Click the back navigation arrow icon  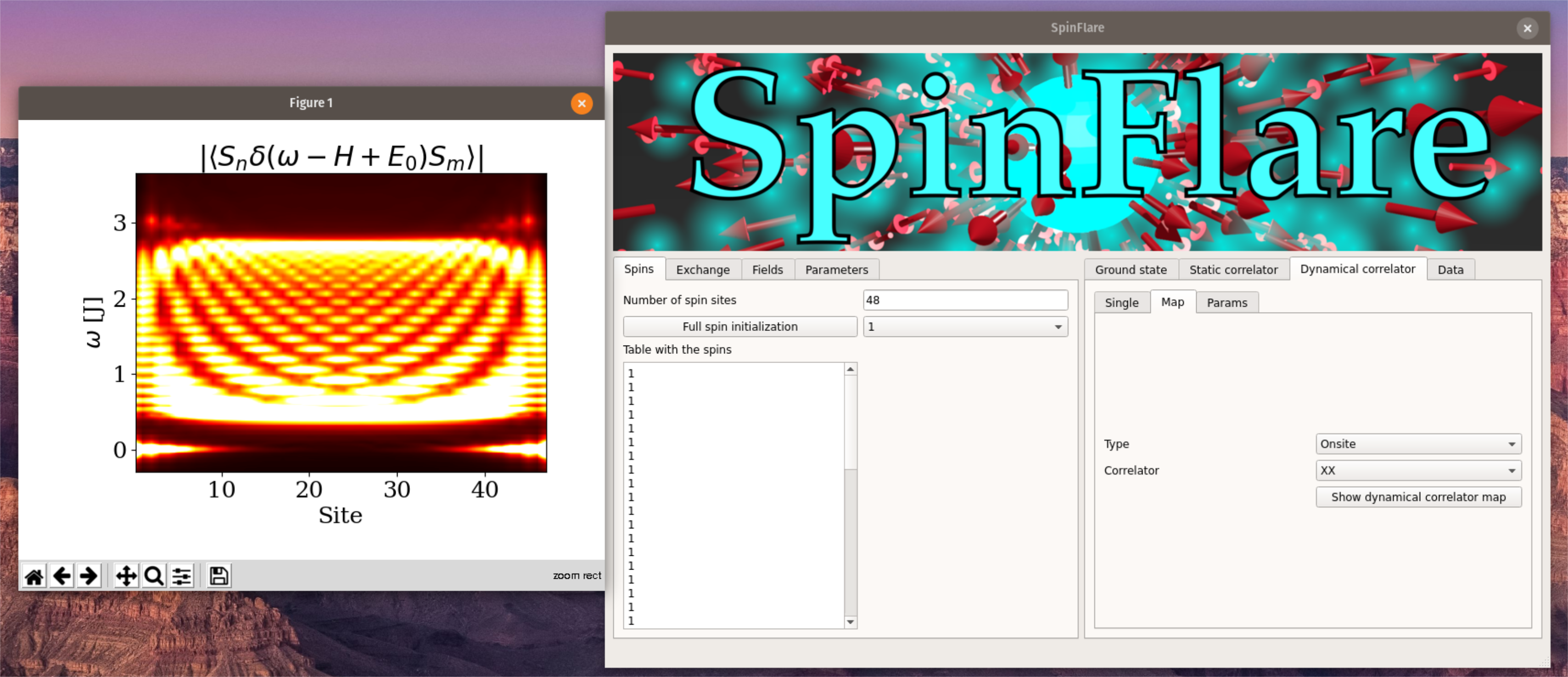coord(63,576)
